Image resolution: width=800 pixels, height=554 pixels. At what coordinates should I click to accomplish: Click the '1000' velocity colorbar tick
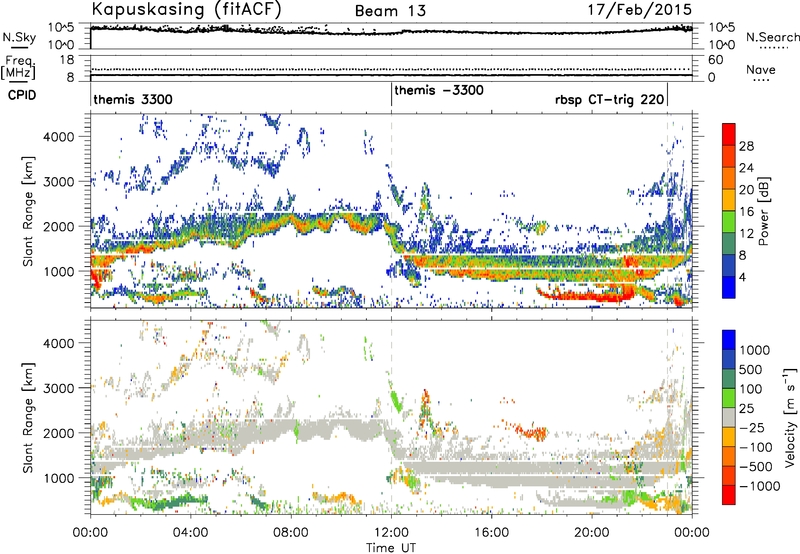click(x=755, y=350)
